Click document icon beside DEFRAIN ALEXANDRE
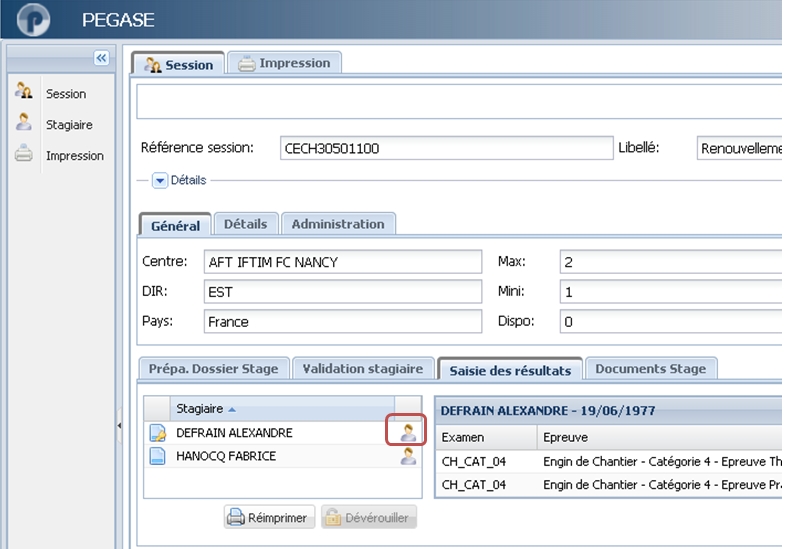Screen dimensions: 787x549 click(158, 433)
